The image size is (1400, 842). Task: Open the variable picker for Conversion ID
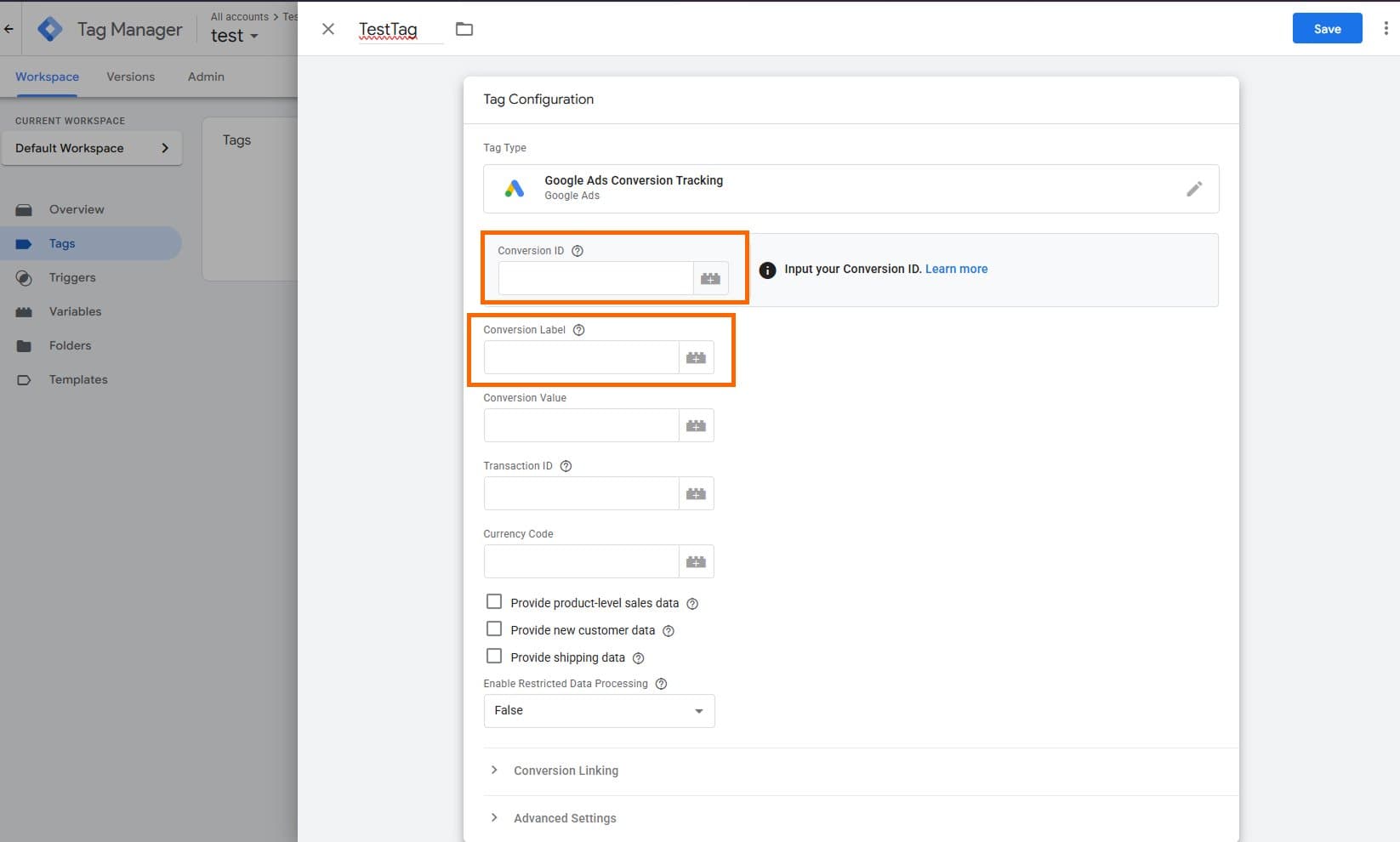pos(711,278)
